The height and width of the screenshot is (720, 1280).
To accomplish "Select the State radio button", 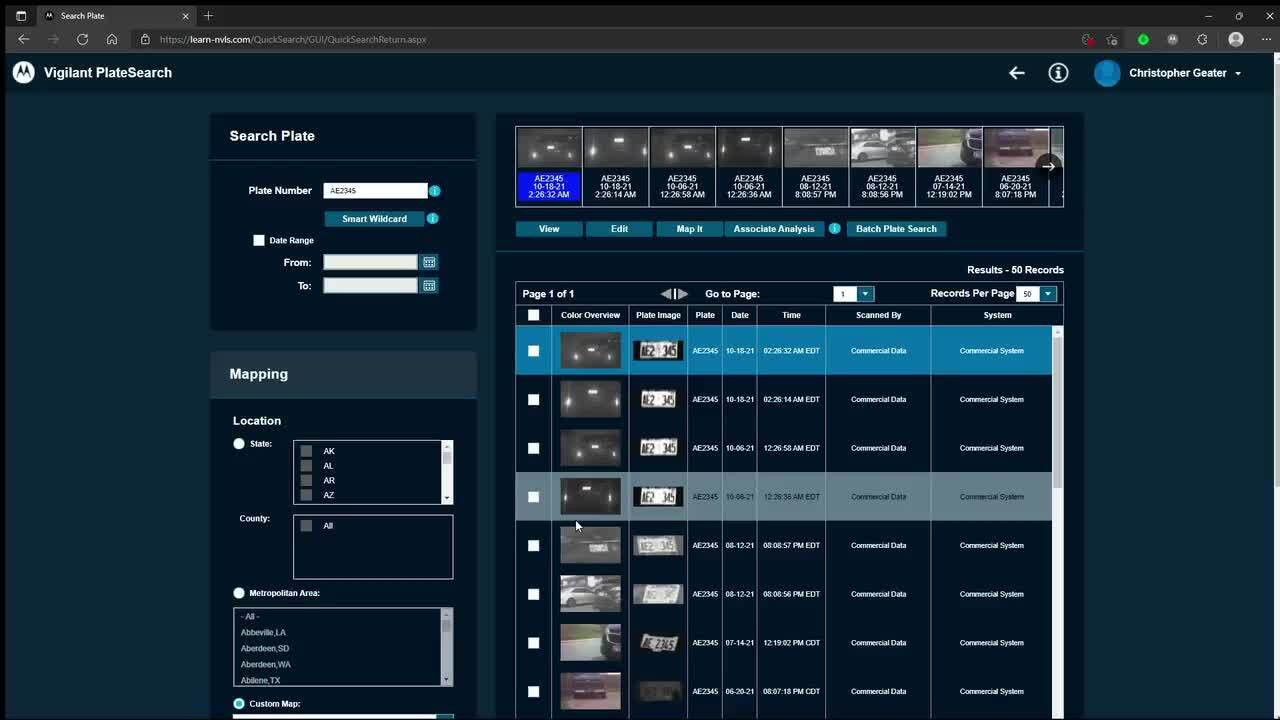I will tap(239, 444).
